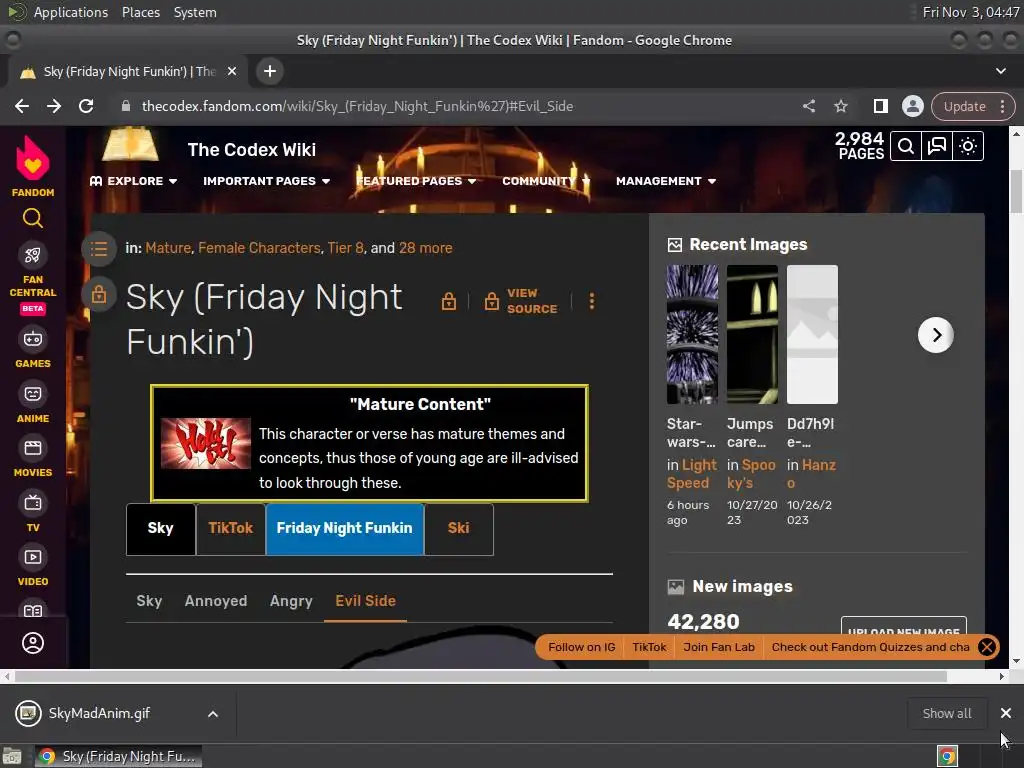Viewport: 1024px width, 768px height.
Task: Switch to Angry image tab
Action: click(291, 601)
